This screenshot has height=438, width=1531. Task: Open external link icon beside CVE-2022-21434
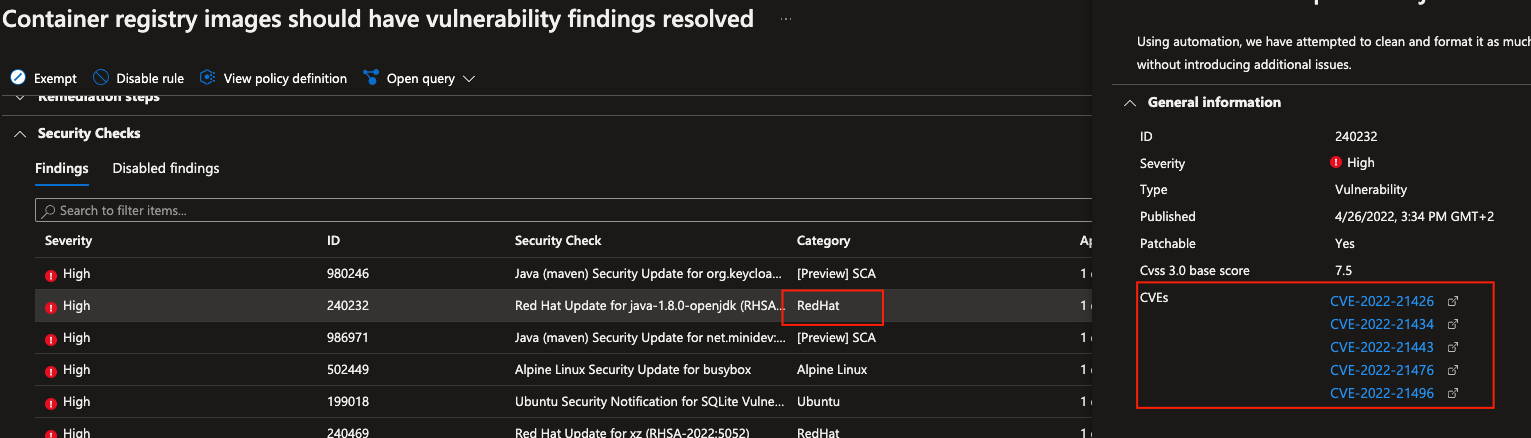point(1453,324)
